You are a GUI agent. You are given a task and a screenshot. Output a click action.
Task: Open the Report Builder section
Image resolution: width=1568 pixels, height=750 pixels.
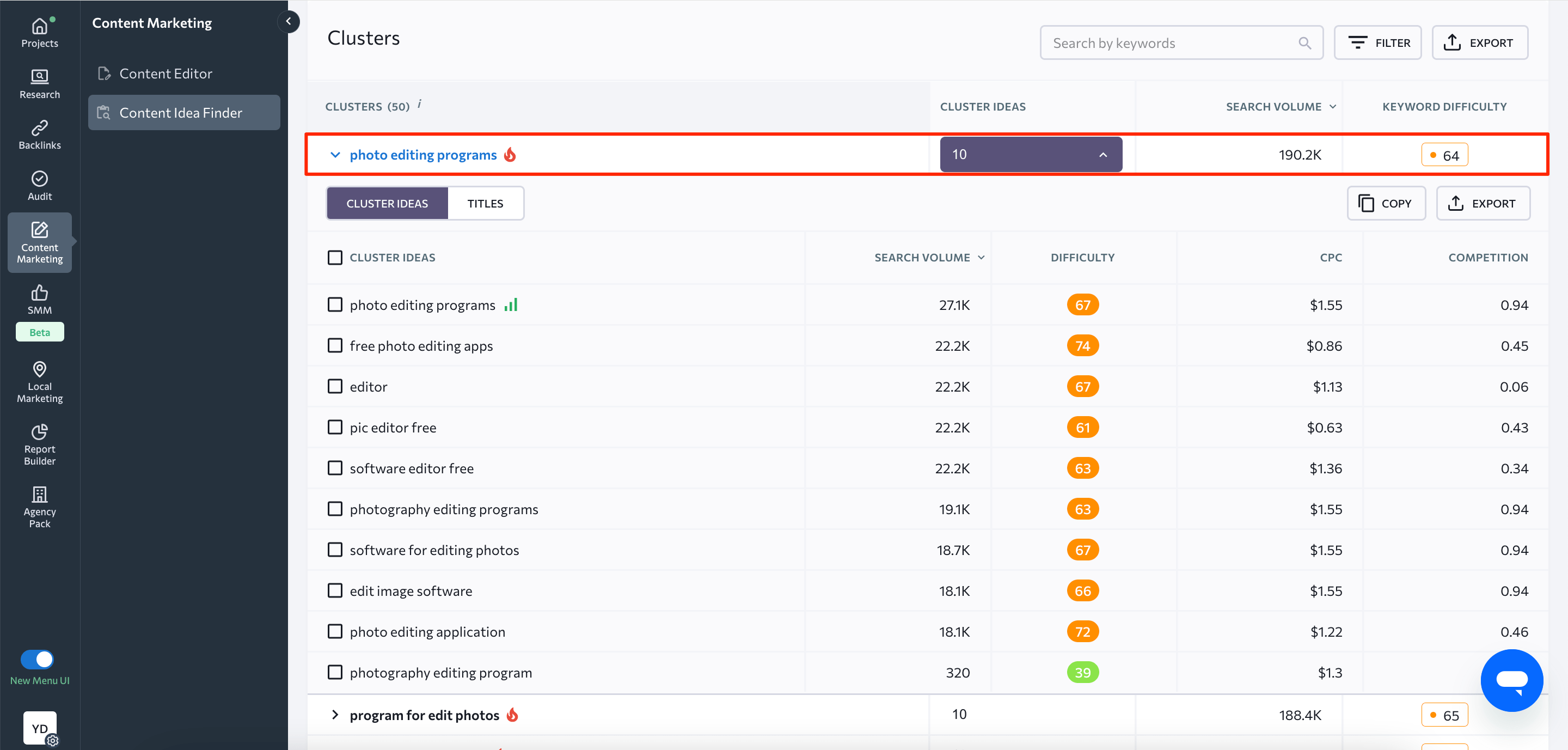pos(39,445)
